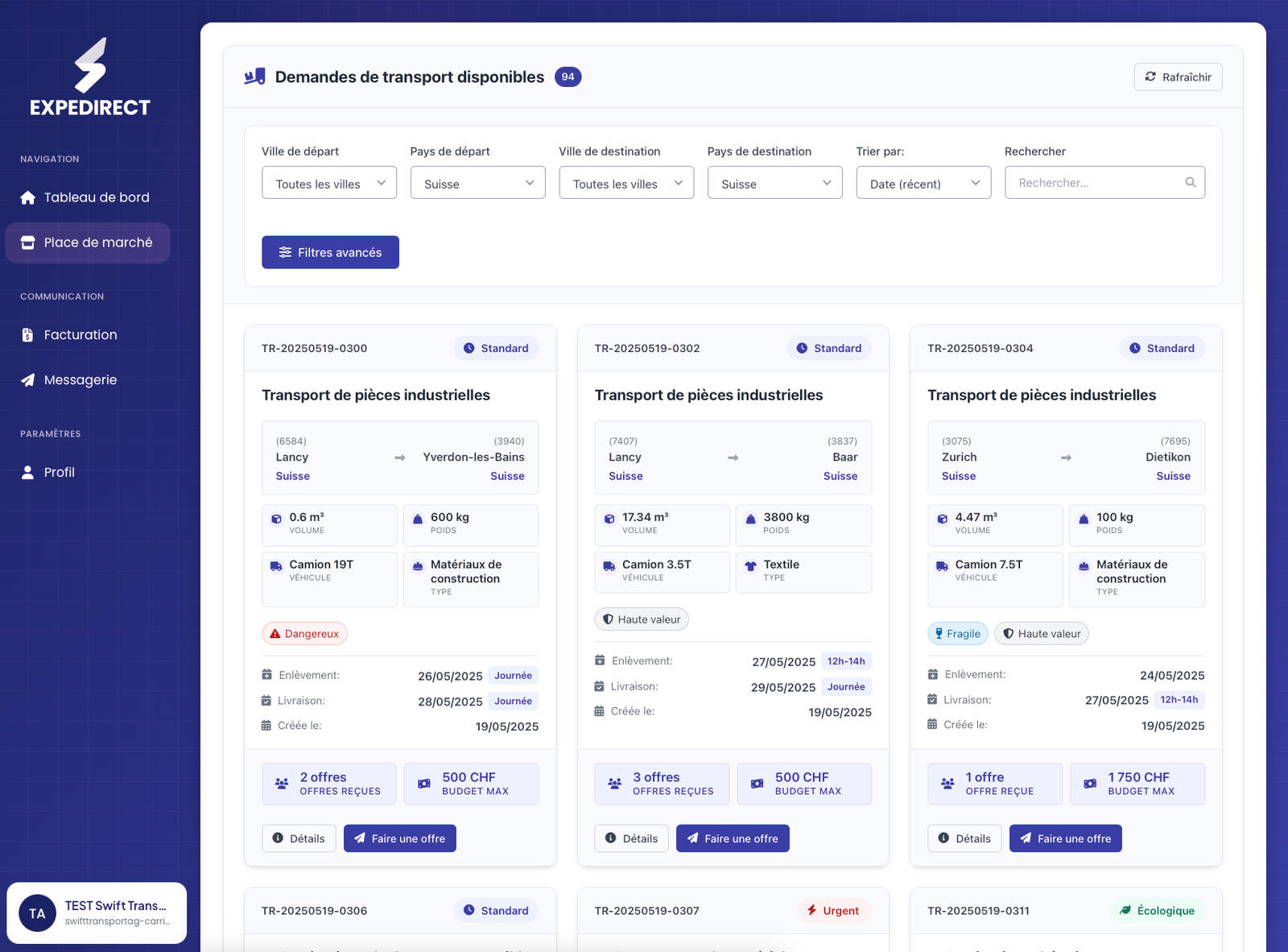Make an offer on TR-20250519-0300
1288x952 pixels.
click(x=400, y=838)
